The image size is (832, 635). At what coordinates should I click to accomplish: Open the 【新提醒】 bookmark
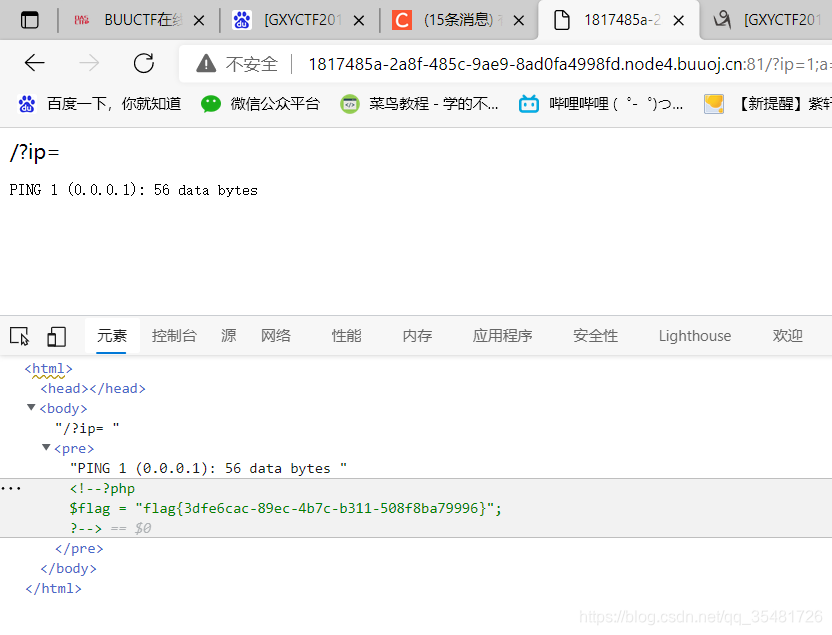pos(767,104)
